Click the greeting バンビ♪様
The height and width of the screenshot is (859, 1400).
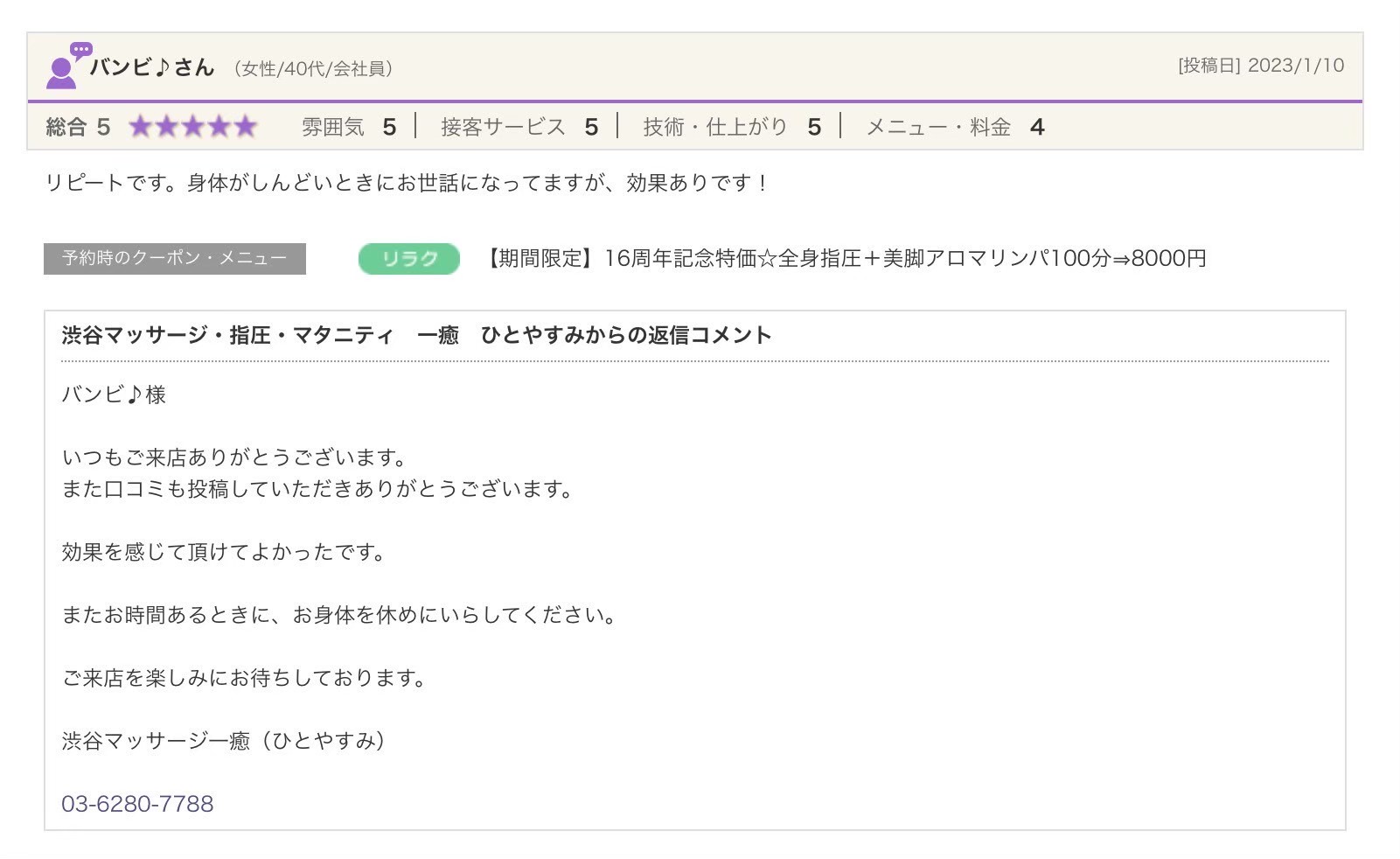point(114,395)
